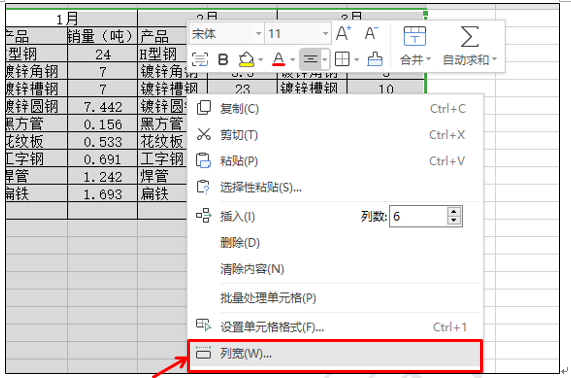Screen dimensions: 571x378
Task: Apply yellow fill color highlight icon
Action: click(246, 59)
